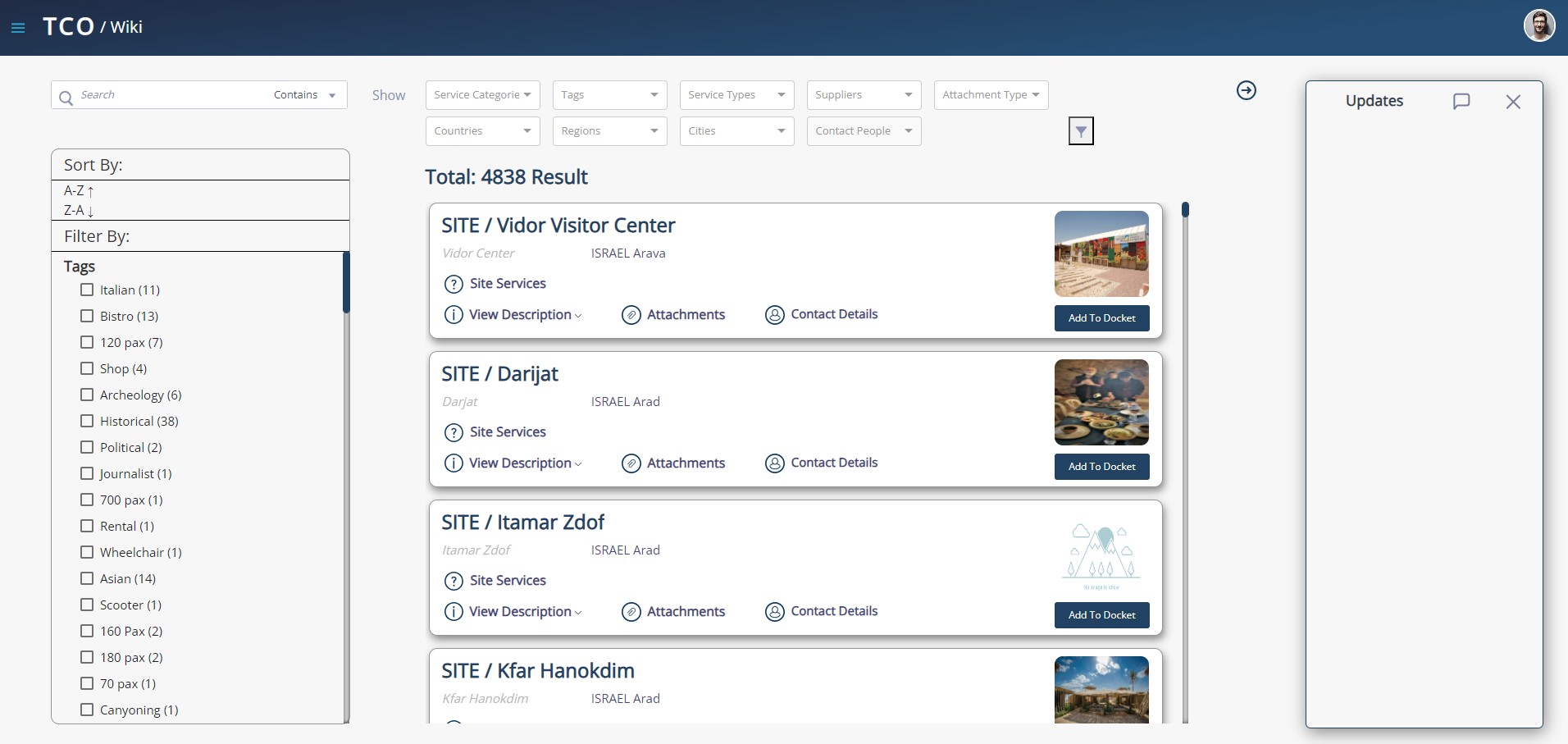
Task: Open the SITE / Vidor Visitor Center title
Action: 558,226
